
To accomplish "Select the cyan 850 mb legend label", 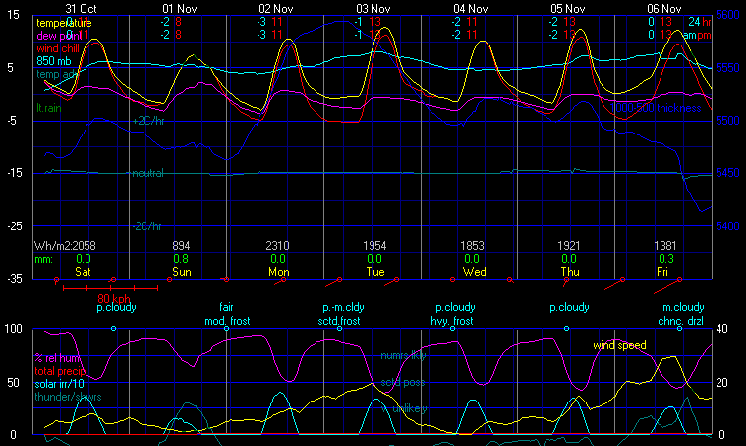I will pyautogui.click(x=54, y=61).
